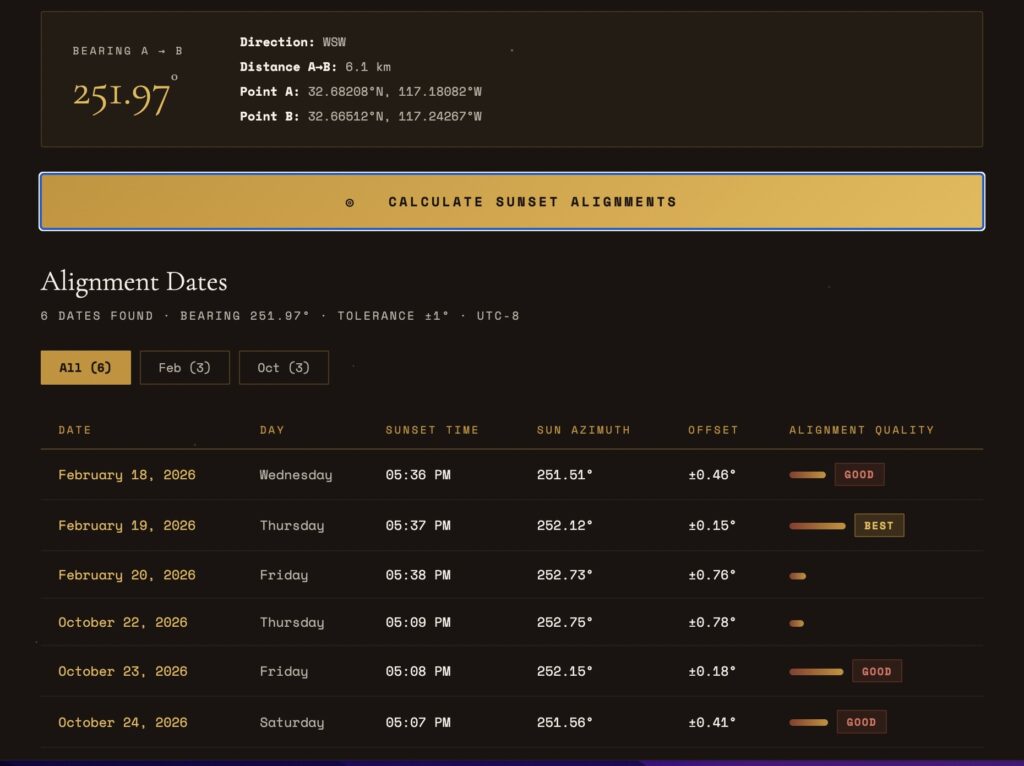Click the Offset column header
Viewport: 1024px width, 766px height.
click(712, 430)
